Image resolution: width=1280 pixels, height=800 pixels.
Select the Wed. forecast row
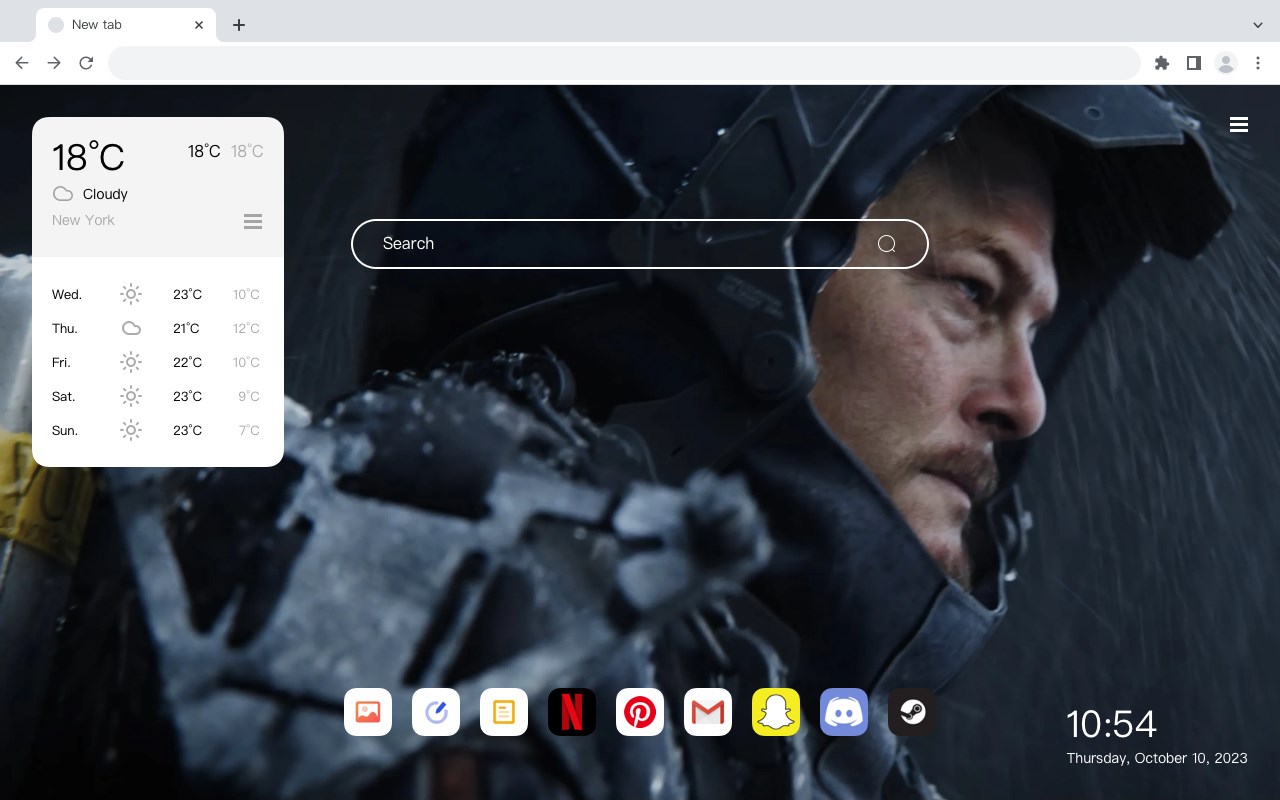click(158, 294)
